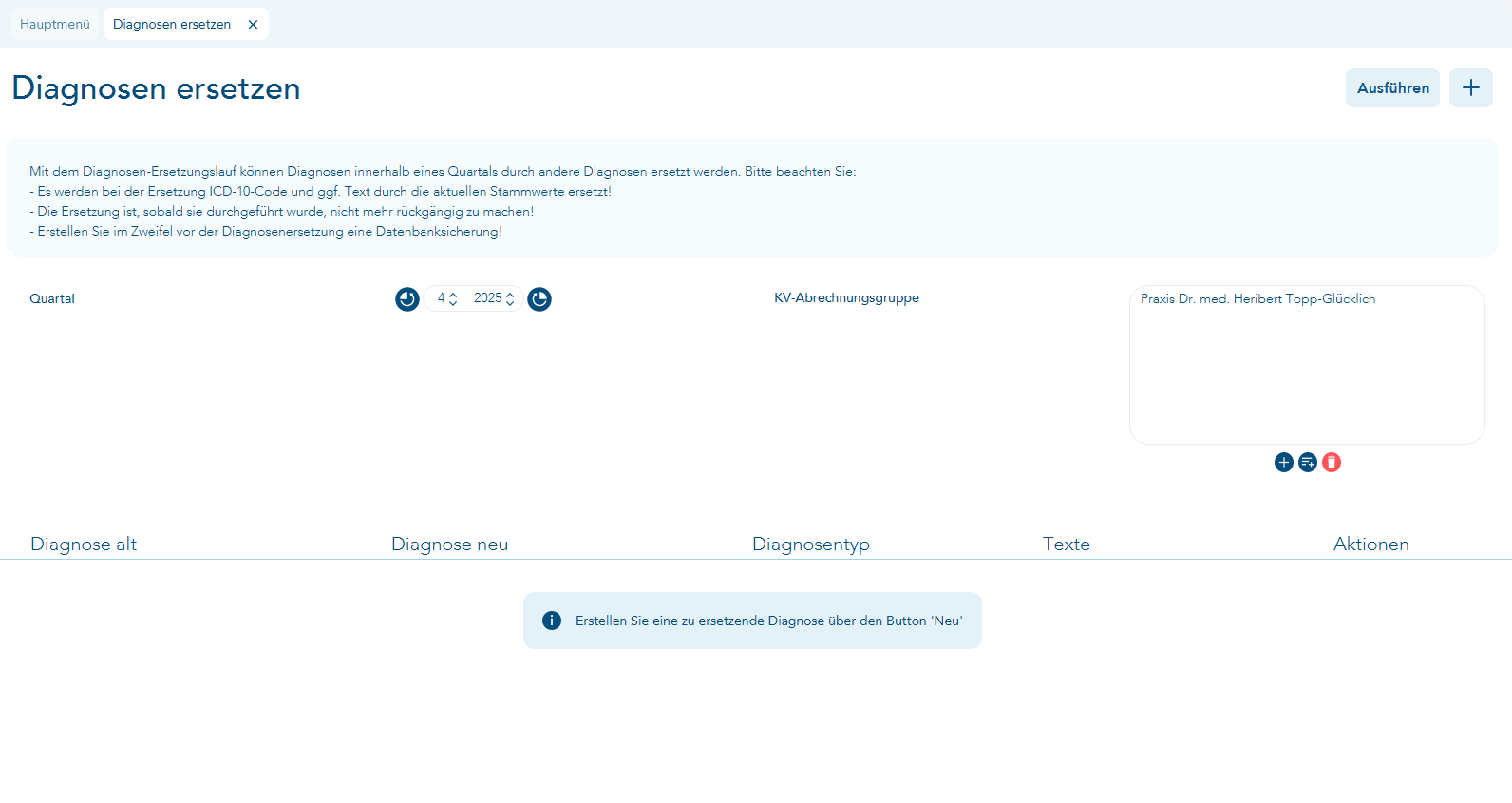Go to the previous quarter

coord(406,299)
